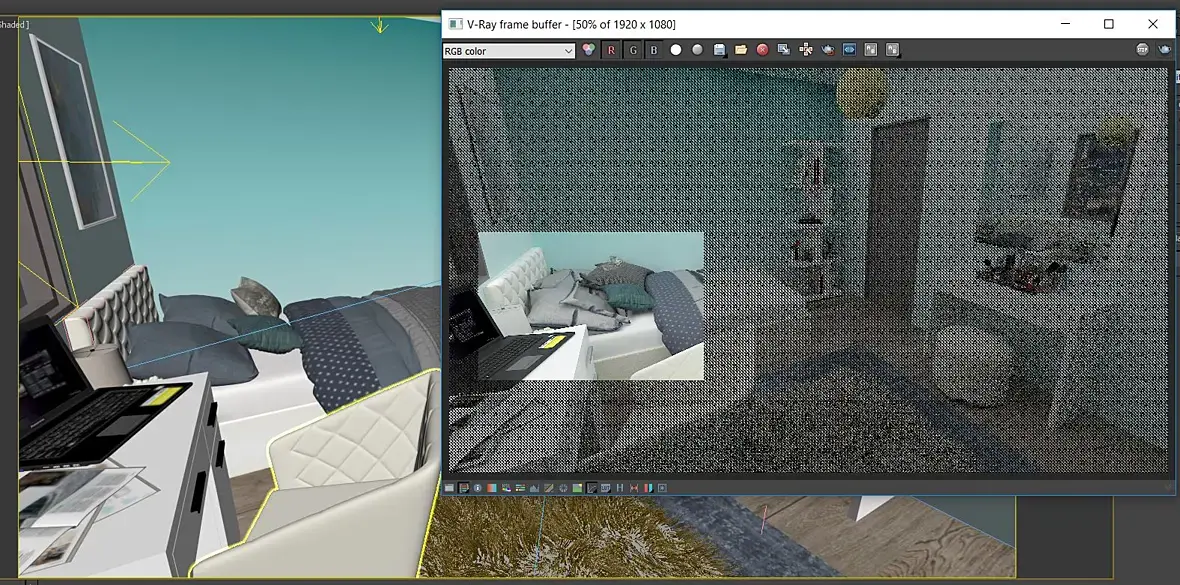Viewport: 1180px width, 585px height.
Task: Switch to alpha channel white circle
Action: tap(676, 50)
